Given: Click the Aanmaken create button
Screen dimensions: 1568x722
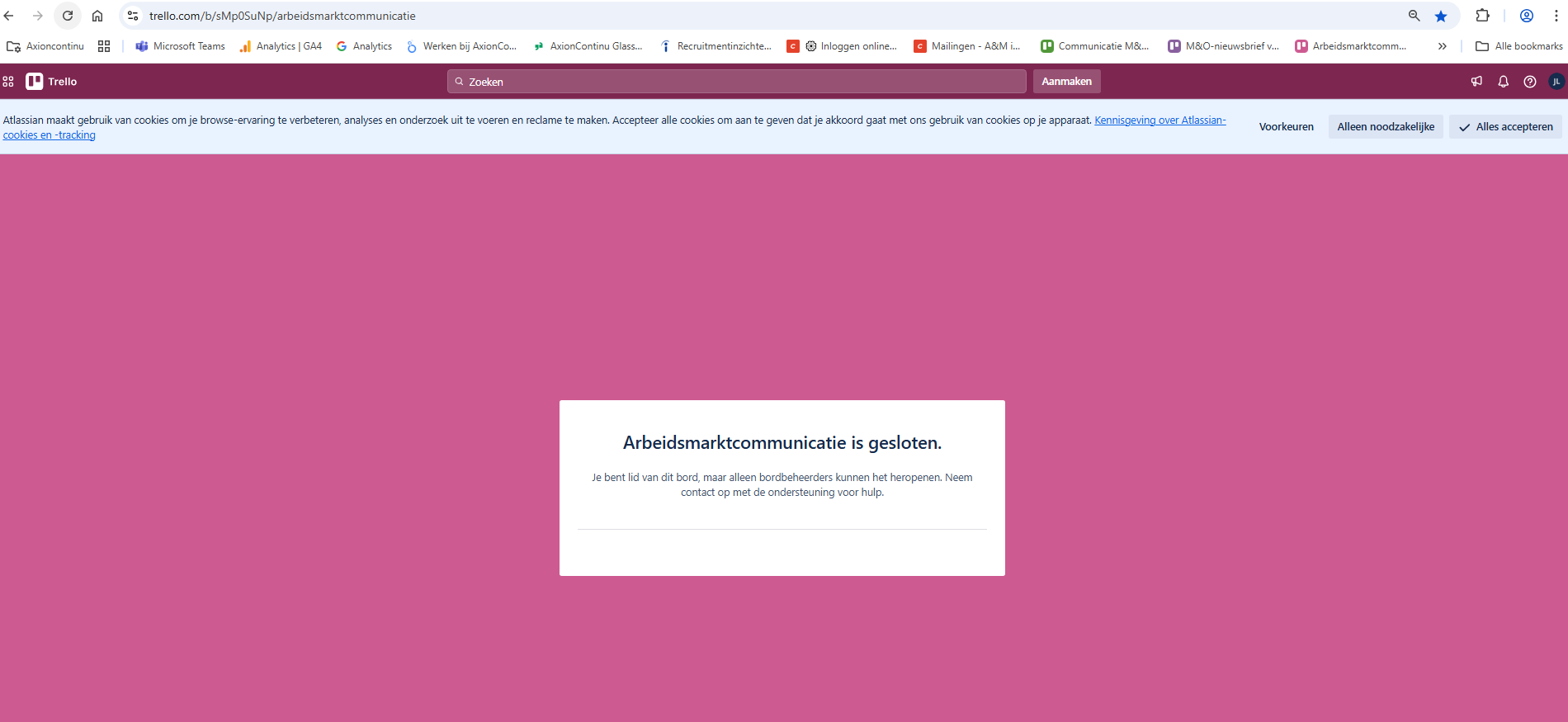Looking at the screenshot, I should (x=1066, y=82).
